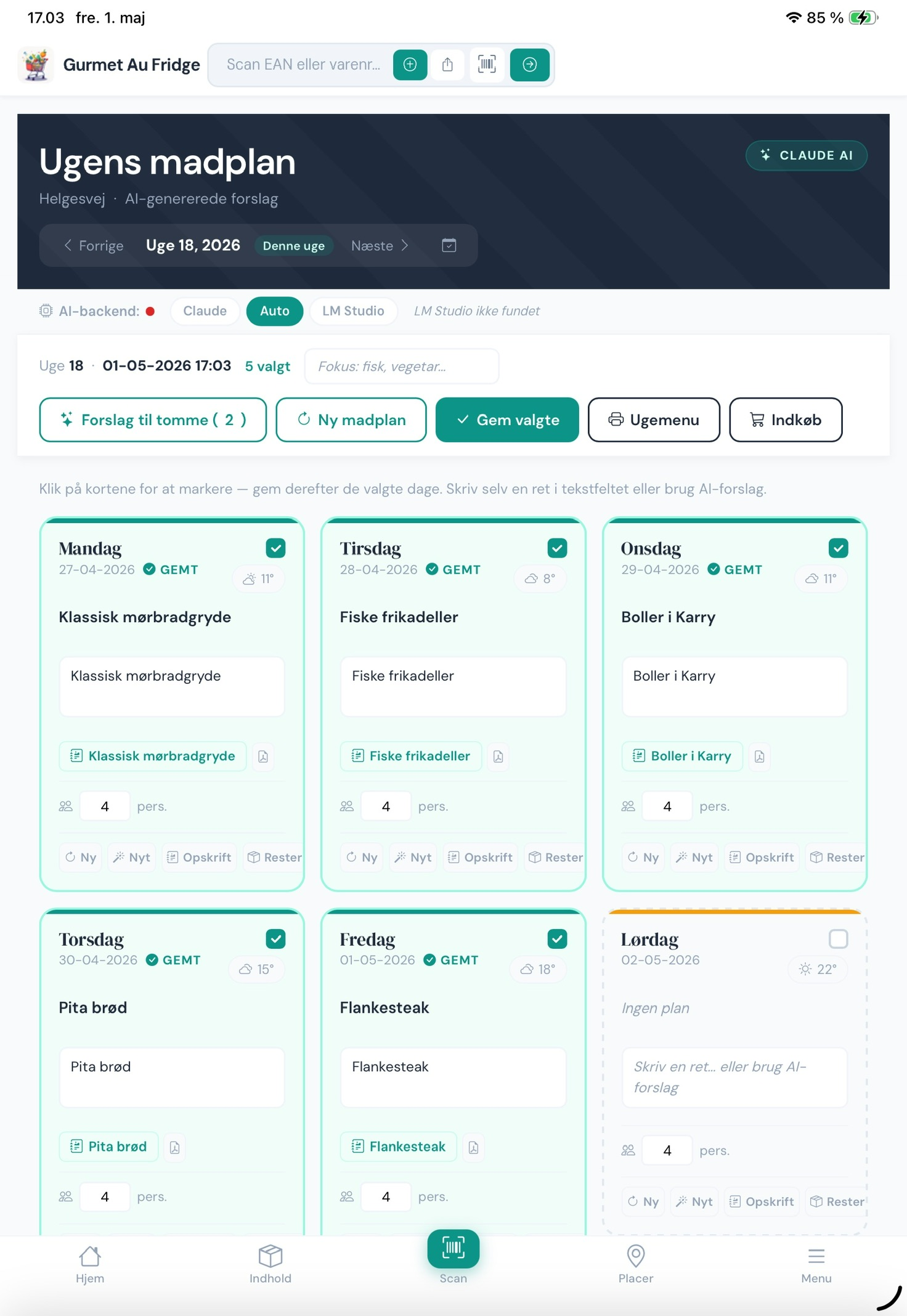
Task: Open Flankesteak recipe link
Action: (x=399, y=1147)
